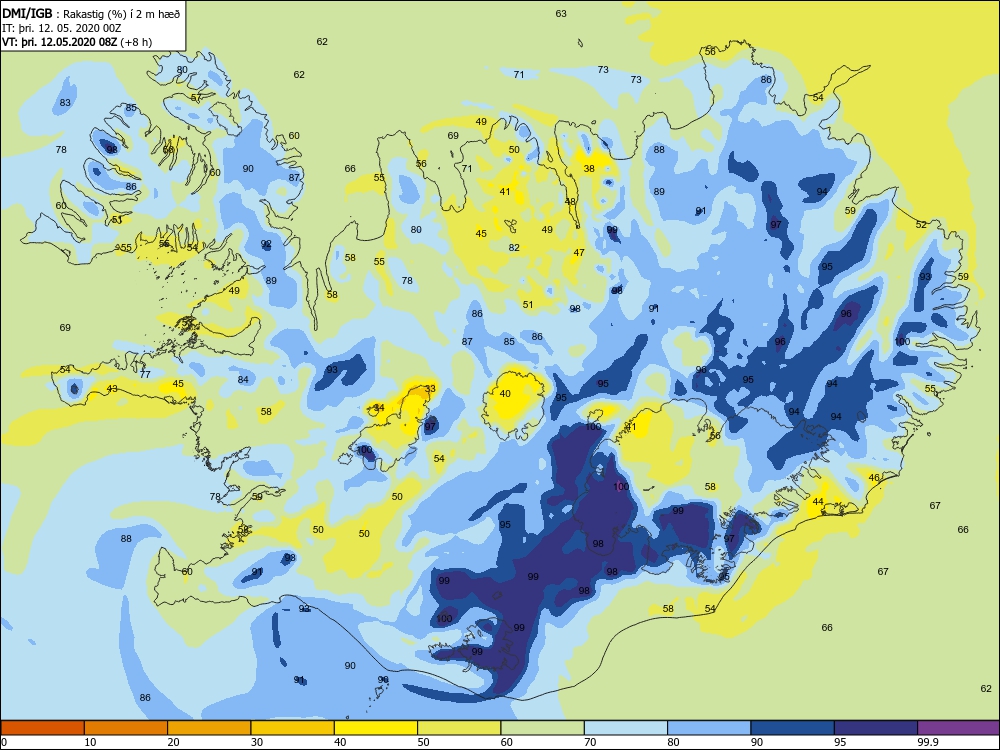Choose the 80–90 medium blue legend swatch

(709, 728)
